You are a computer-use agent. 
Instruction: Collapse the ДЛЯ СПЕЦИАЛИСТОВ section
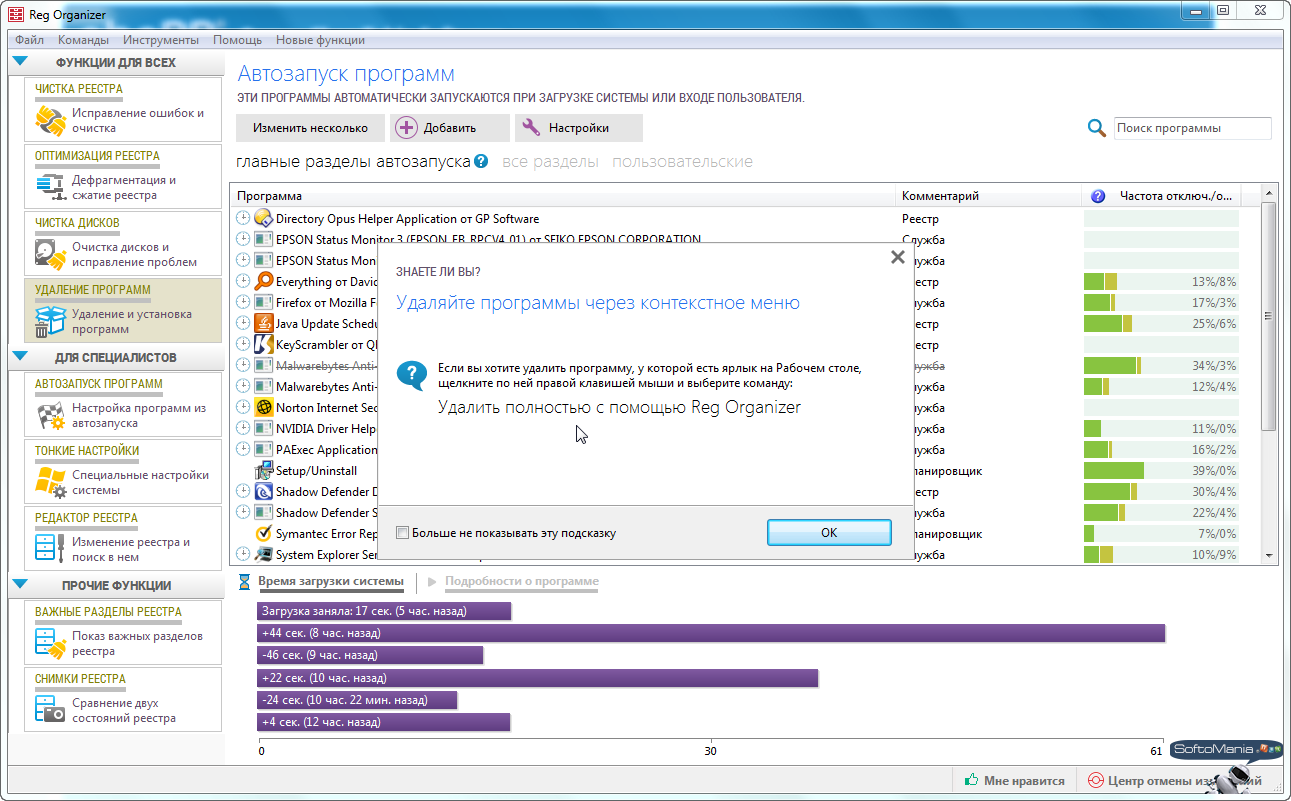pos(20,356)
